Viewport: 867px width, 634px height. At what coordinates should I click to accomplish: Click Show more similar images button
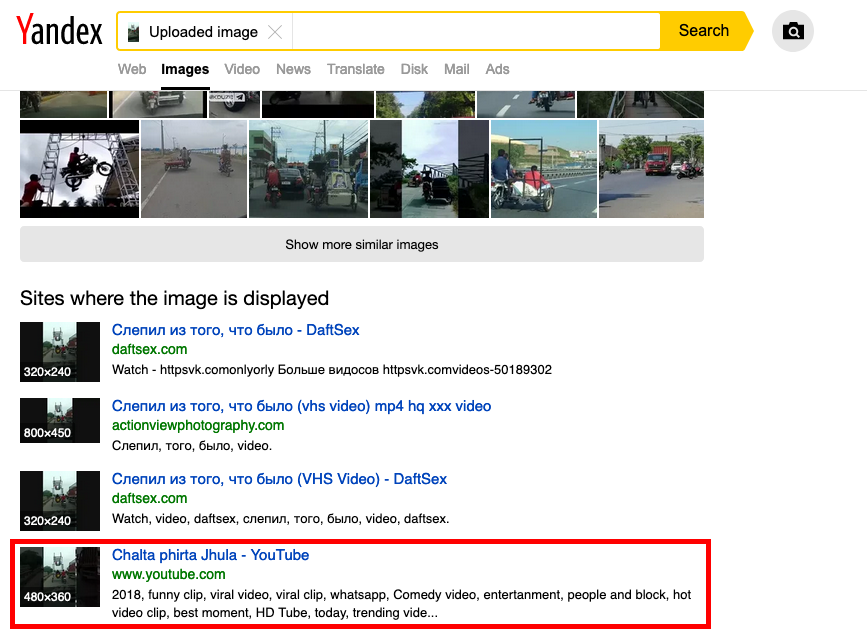pos(362,244)
